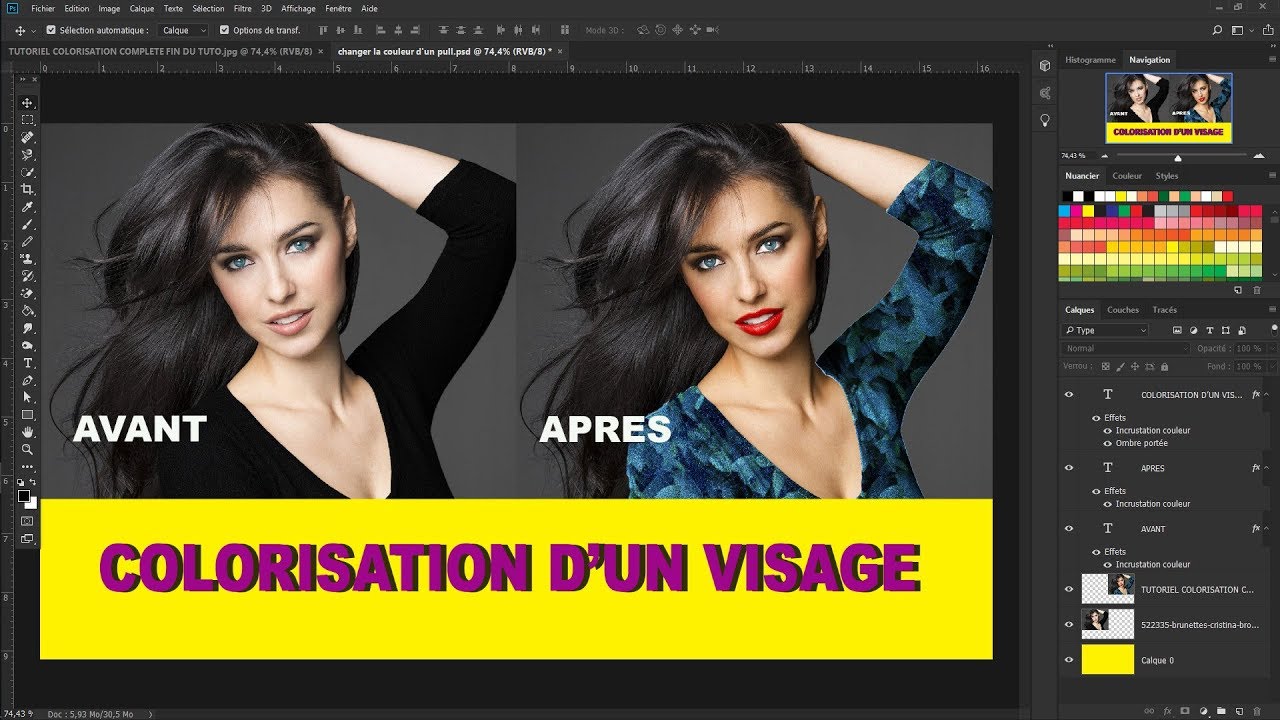Create a new layer
The height and width of the screenshot is (720, 1280).
(1239, 711)
